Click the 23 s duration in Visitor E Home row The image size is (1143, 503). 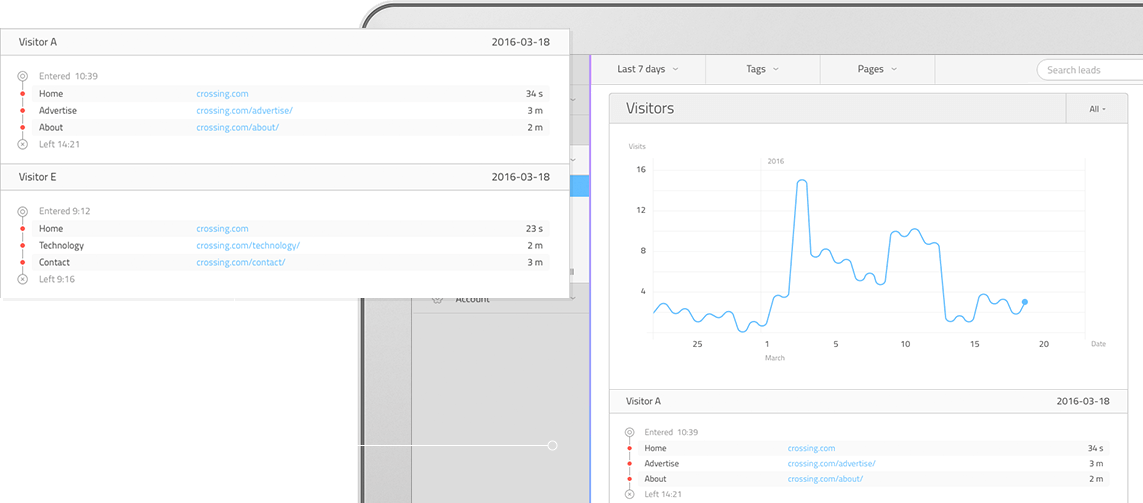click(x=534, y=229)
